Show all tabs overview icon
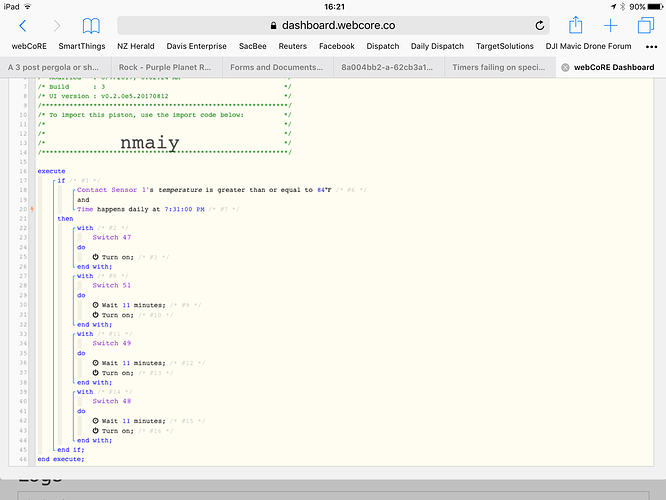Viewport: 666px width, 500px height. [x=646, y=25]
